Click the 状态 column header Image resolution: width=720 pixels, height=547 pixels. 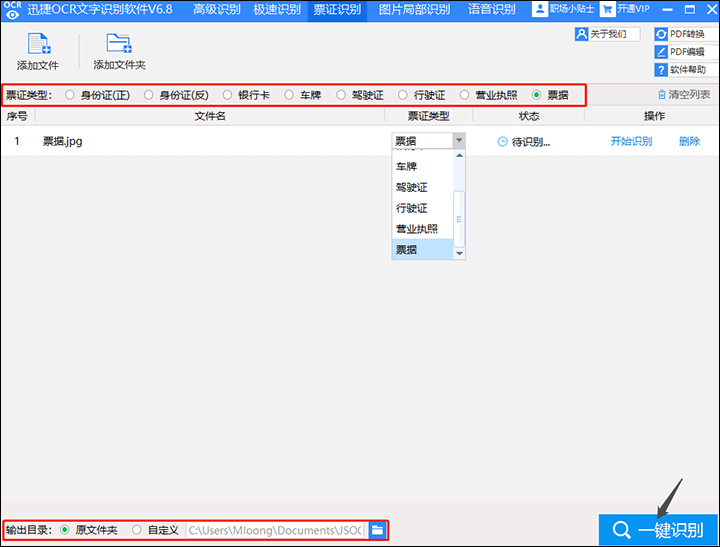click(x=529, y=116)
